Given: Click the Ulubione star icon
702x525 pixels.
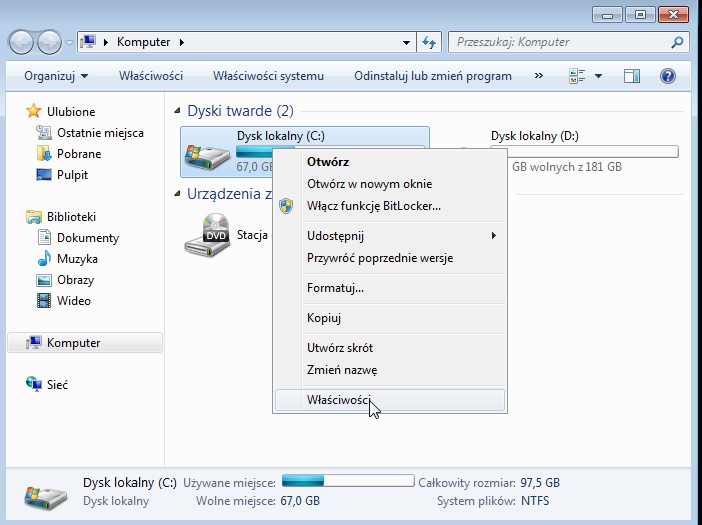Looking at the screenshot, I should click(34, 111).
